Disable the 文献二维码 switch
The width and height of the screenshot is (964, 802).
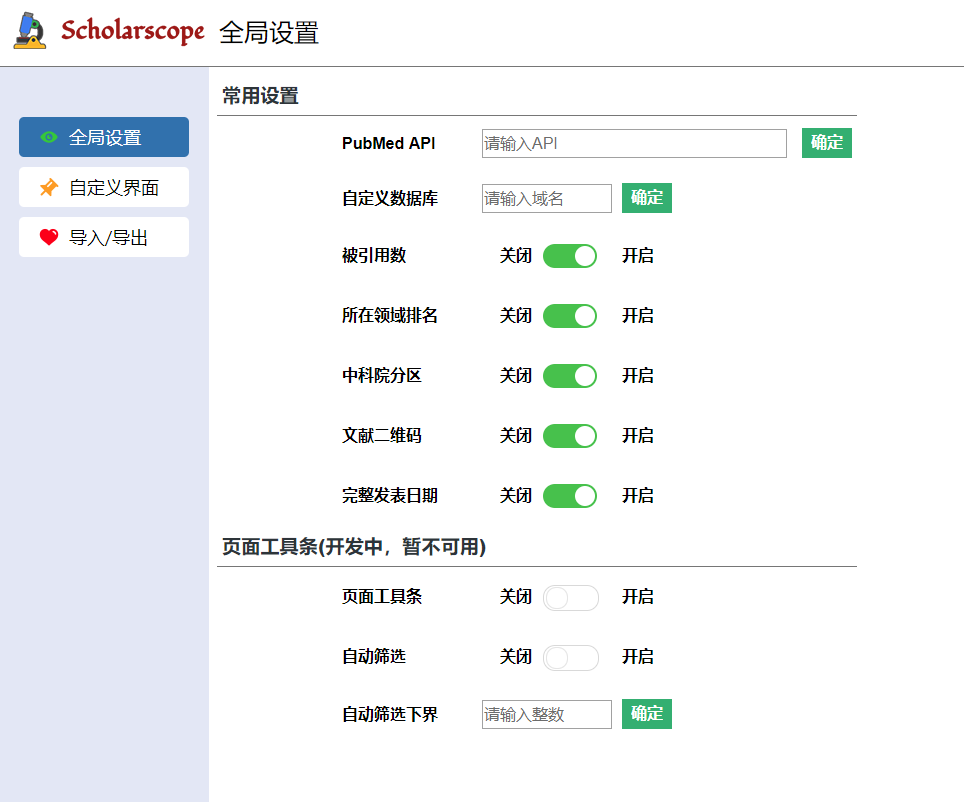click(569, 436)
